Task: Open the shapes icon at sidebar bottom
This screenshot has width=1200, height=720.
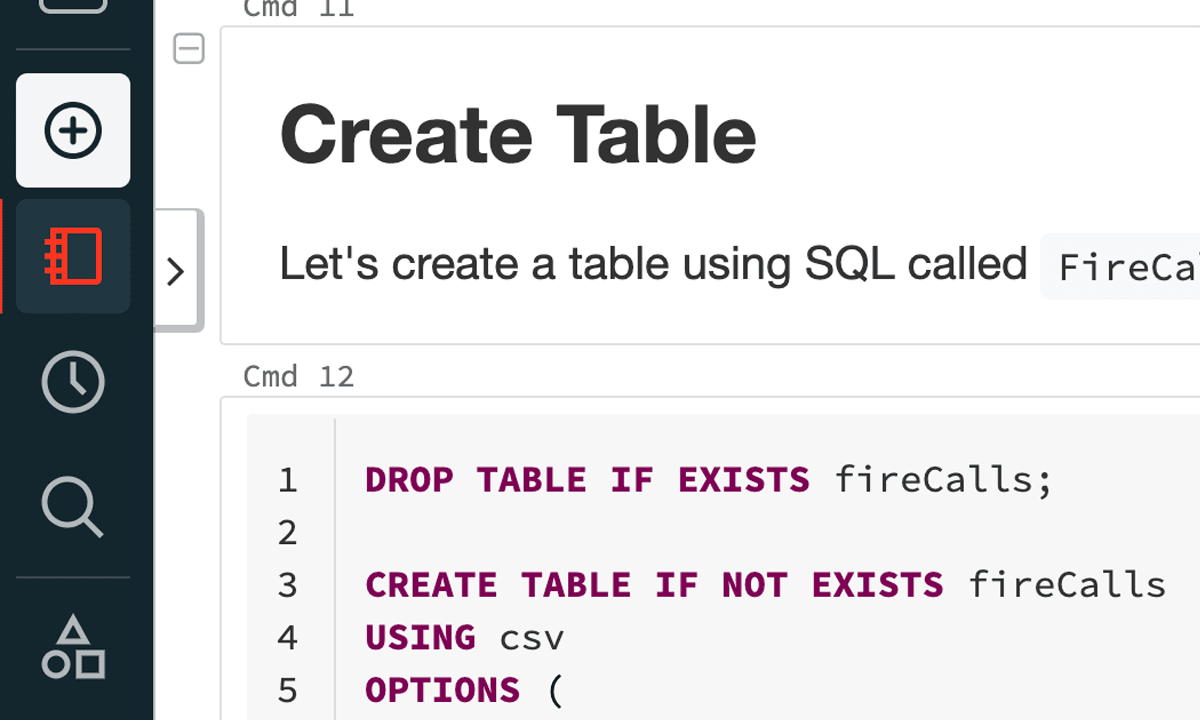Action: coord(73,647)
